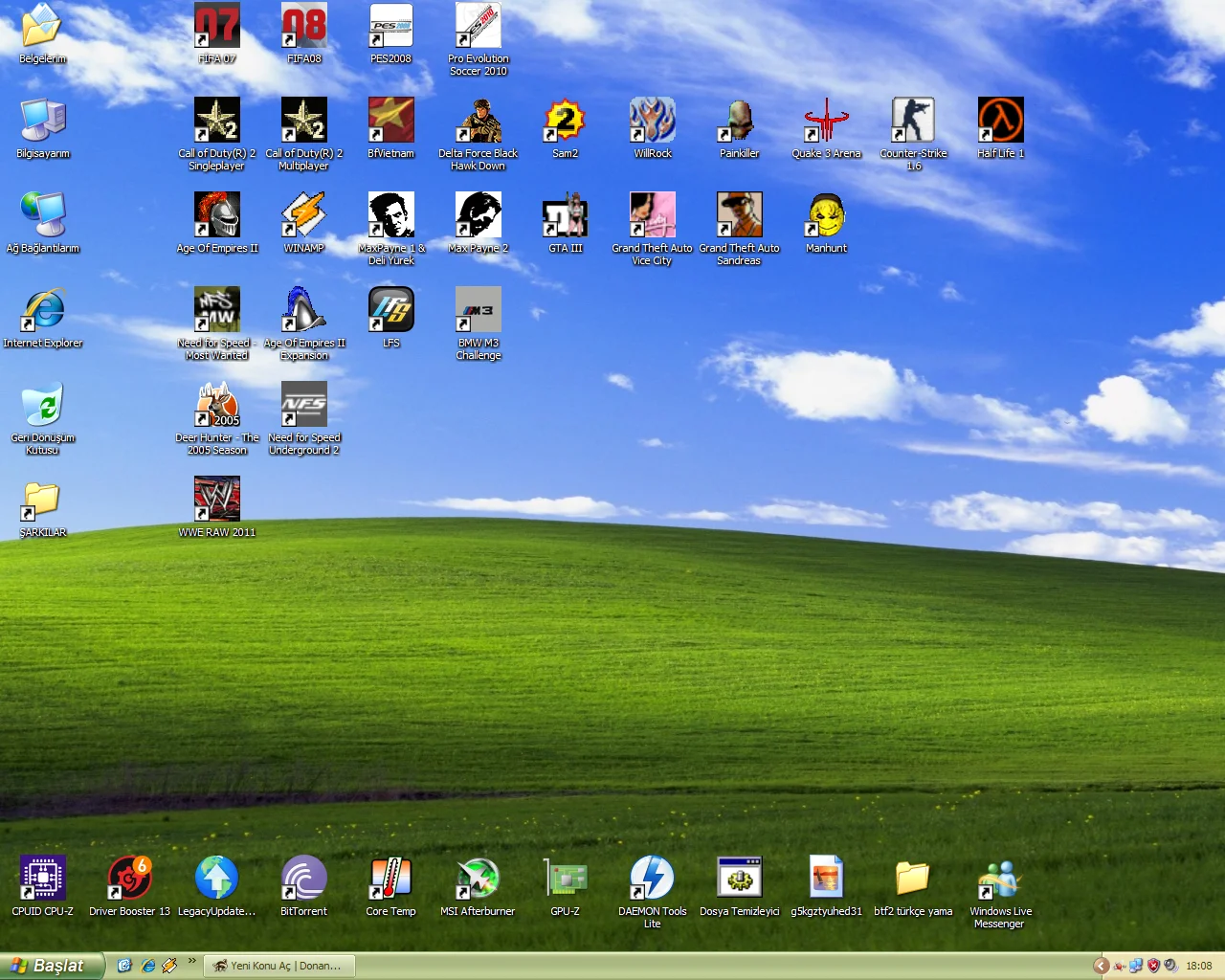This screenshot has height=980, width=1225.
Task: Select the Core Temp desktop icon
Action: [390, 879]
